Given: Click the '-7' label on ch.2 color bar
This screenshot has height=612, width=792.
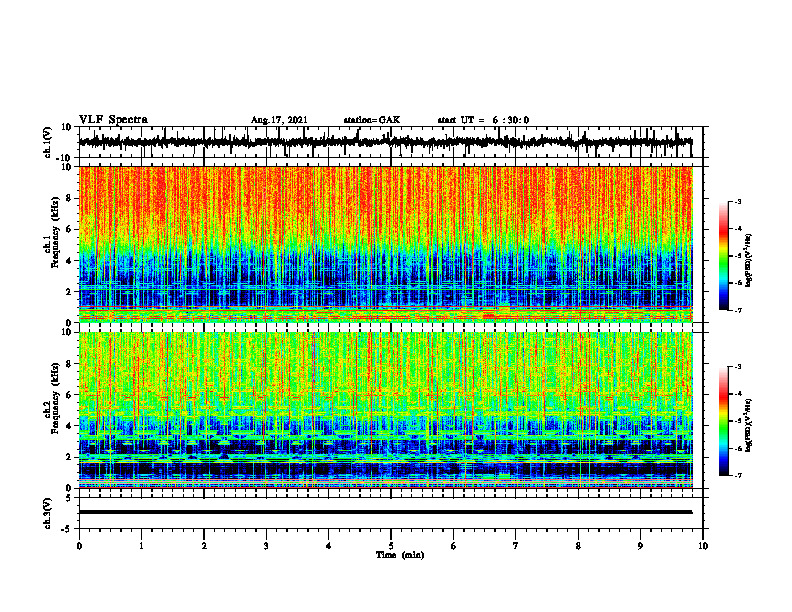Looking at the screenshot, I should coord(737,475).
